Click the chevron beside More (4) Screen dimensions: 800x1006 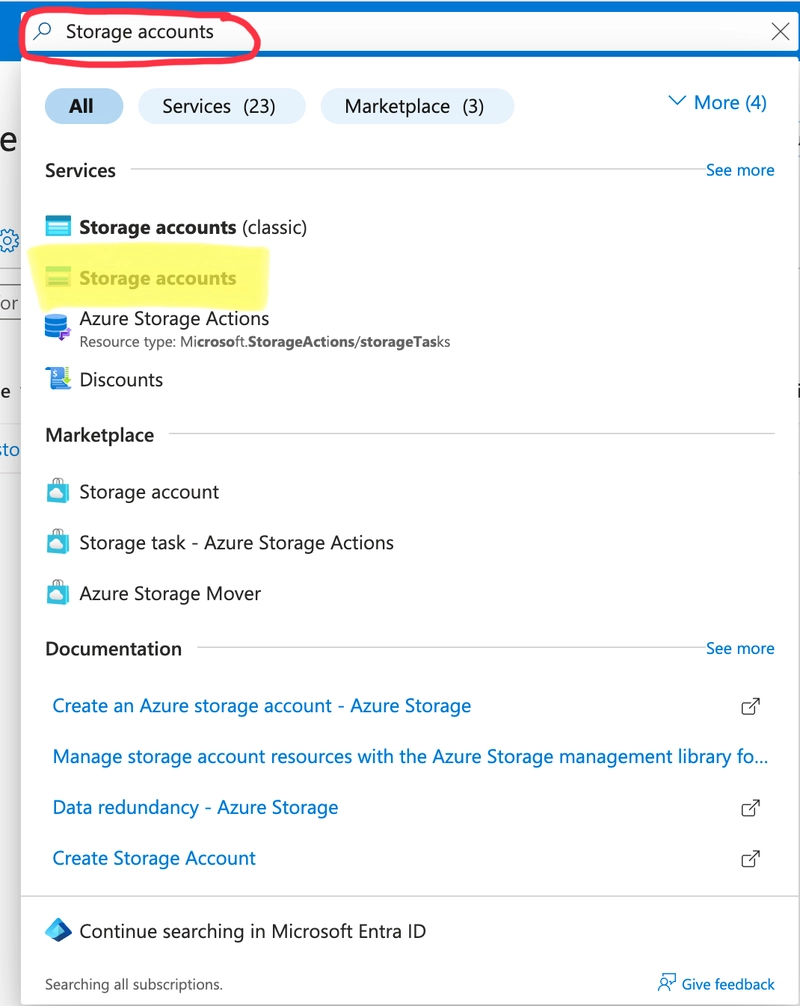tap(677, 101)
